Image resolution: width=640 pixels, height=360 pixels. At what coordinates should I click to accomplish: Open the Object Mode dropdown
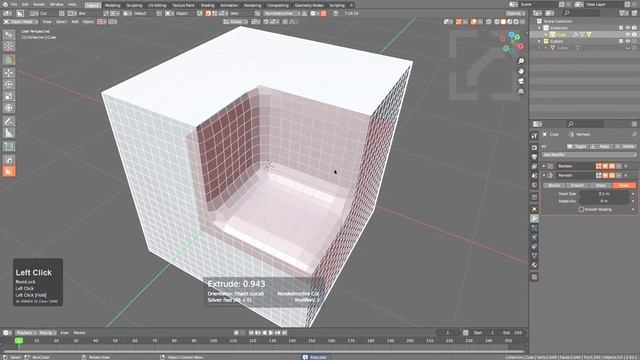21,22
